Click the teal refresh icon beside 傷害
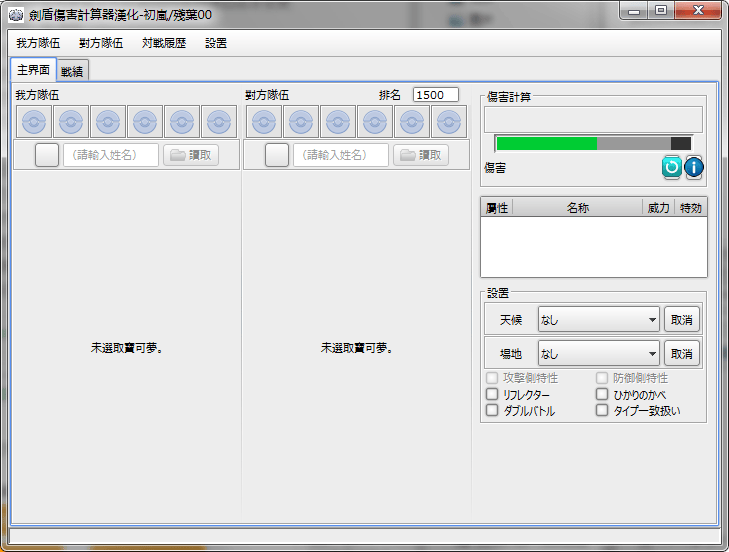Viewport: 729px width, 552px height. click(x=672, y=167)
